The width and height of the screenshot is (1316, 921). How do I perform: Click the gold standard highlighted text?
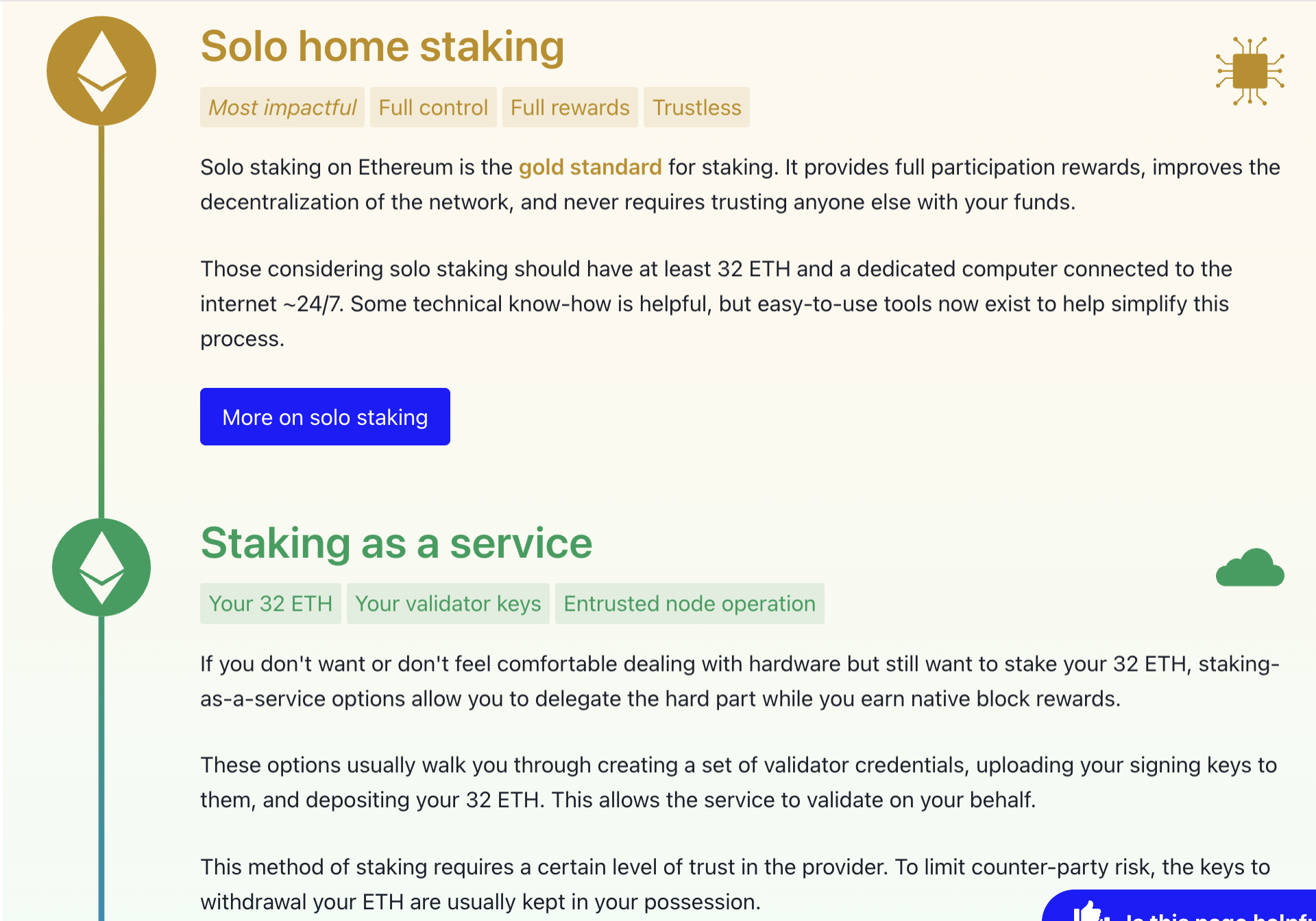pyautogui.click(x=590, y=167)
